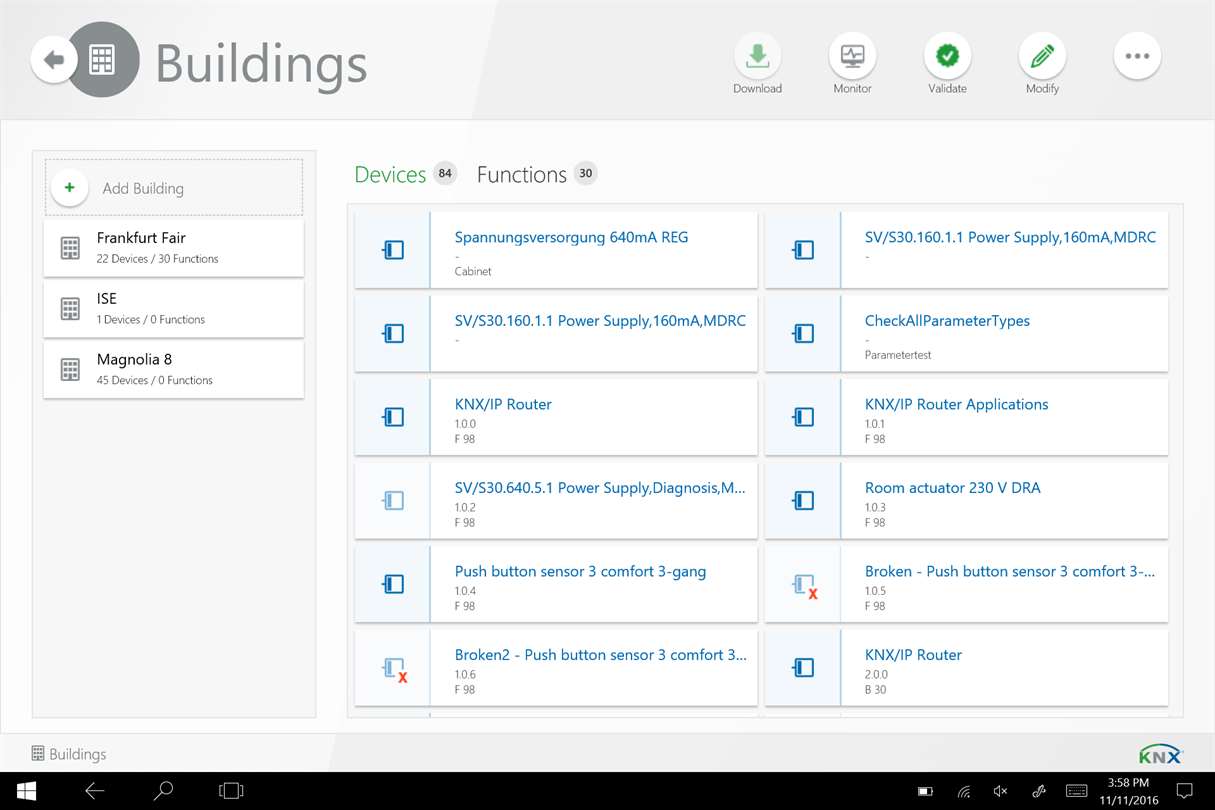Select the Magnolia 8 building
This screenshot has width=1215, height=810.
click(174, 370)
